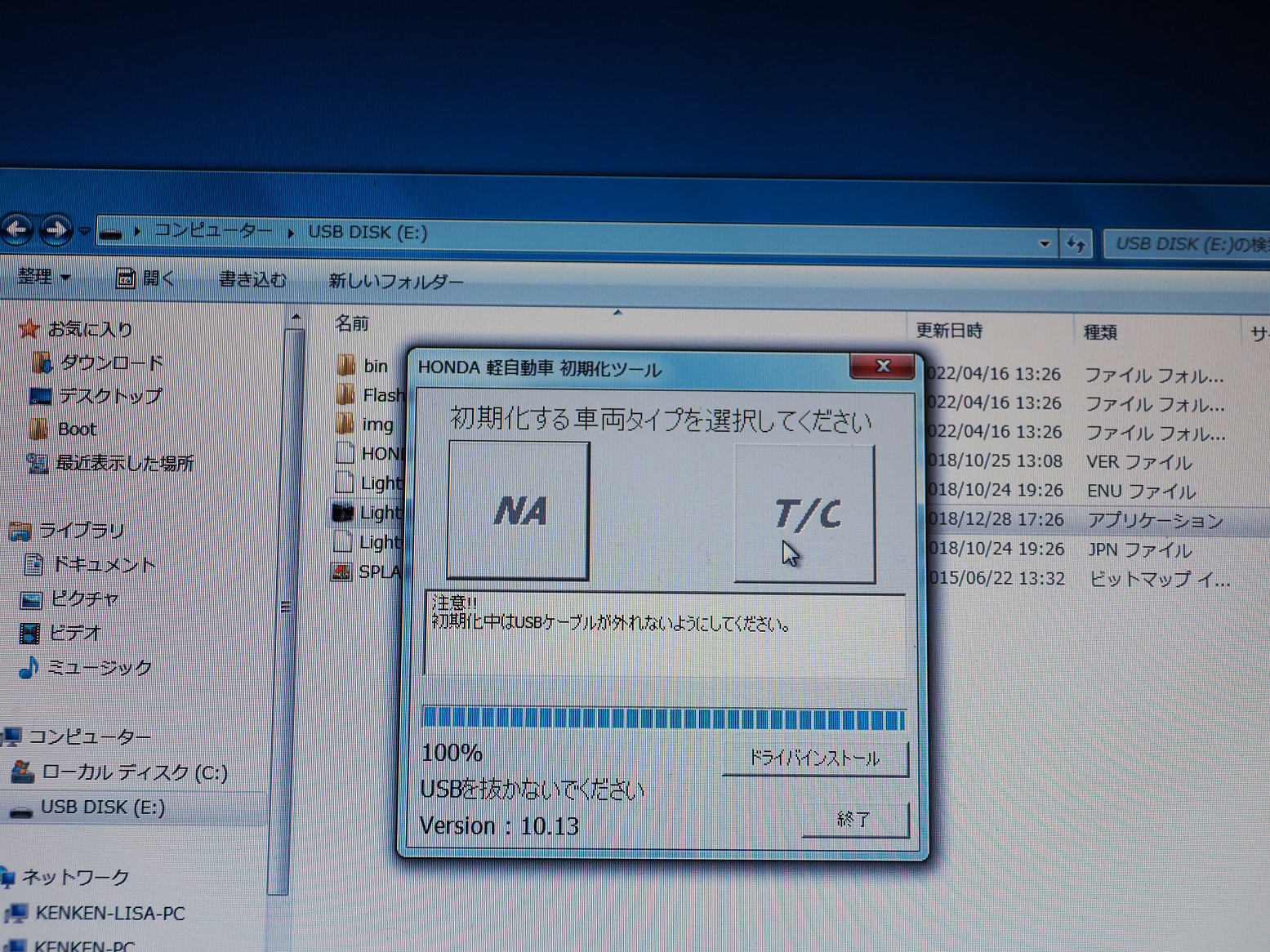The height and width of the screenshot is (952, 1270).
Task: Select the アプリケーション type cell
Action: tap(1155, 521)
